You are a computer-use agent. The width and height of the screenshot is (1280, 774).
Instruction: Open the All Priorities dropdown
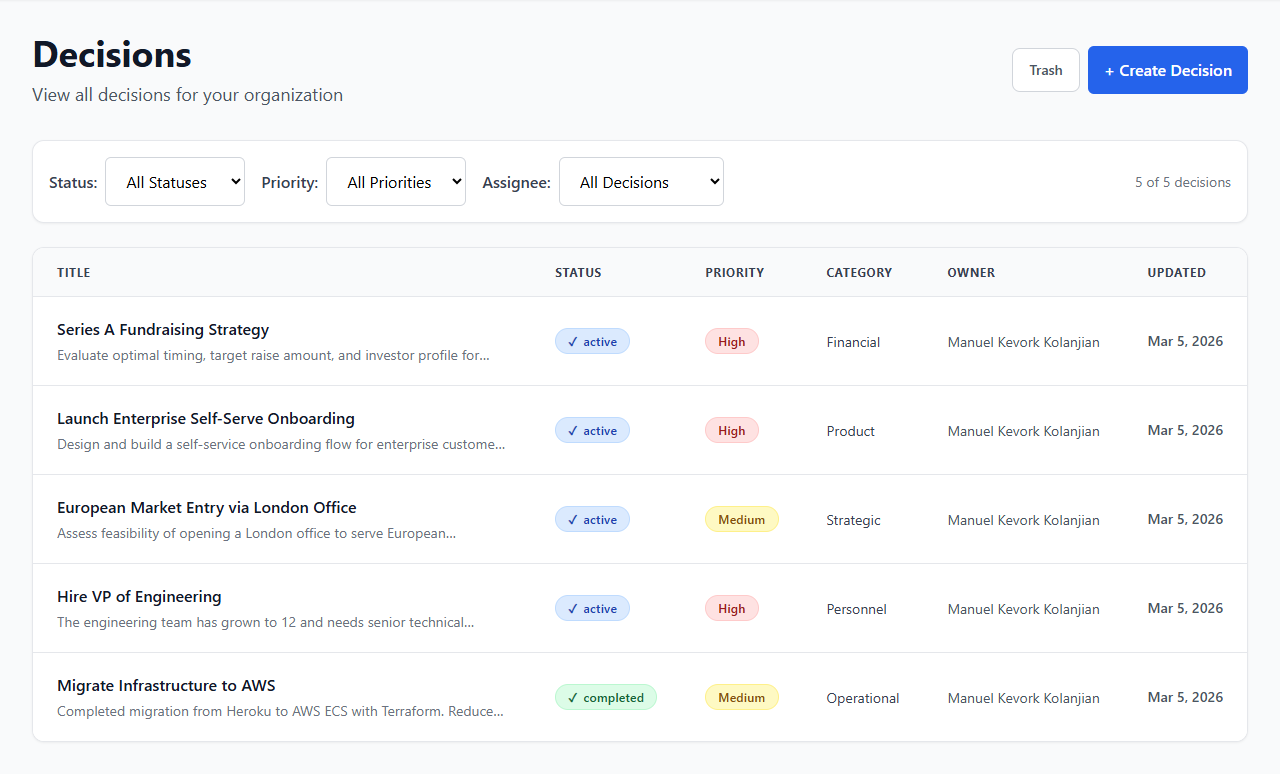[x=396, y=181]
